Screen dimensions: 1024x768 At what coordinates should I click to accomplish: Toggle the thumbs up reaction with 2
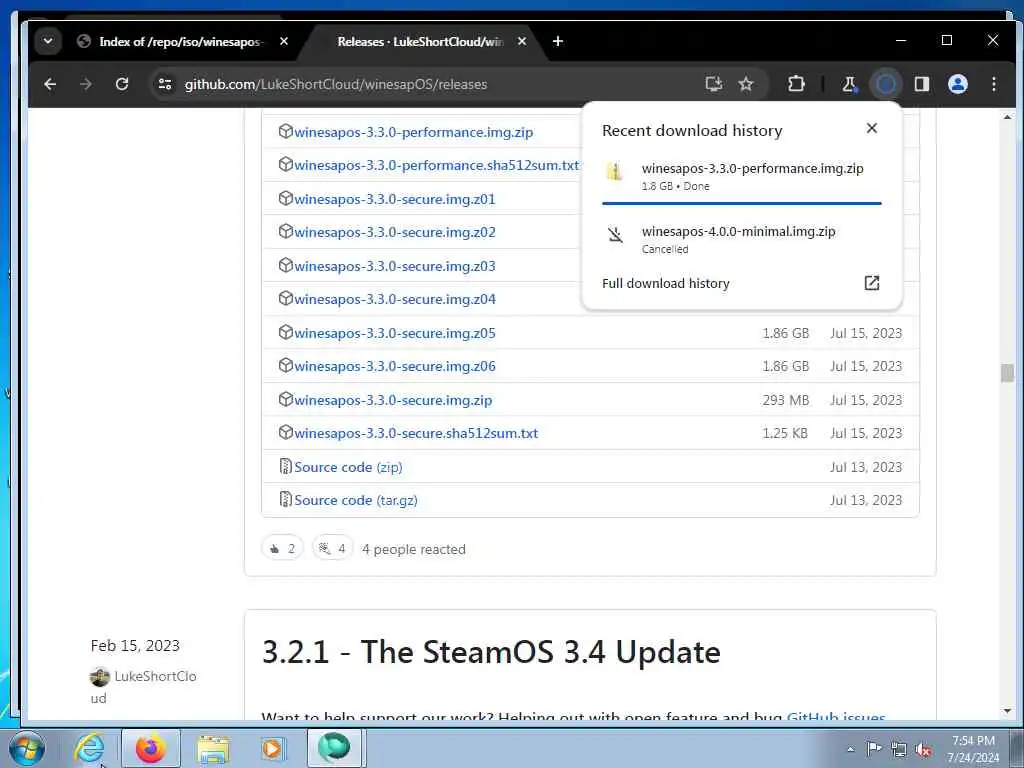(x=282, y=549)
